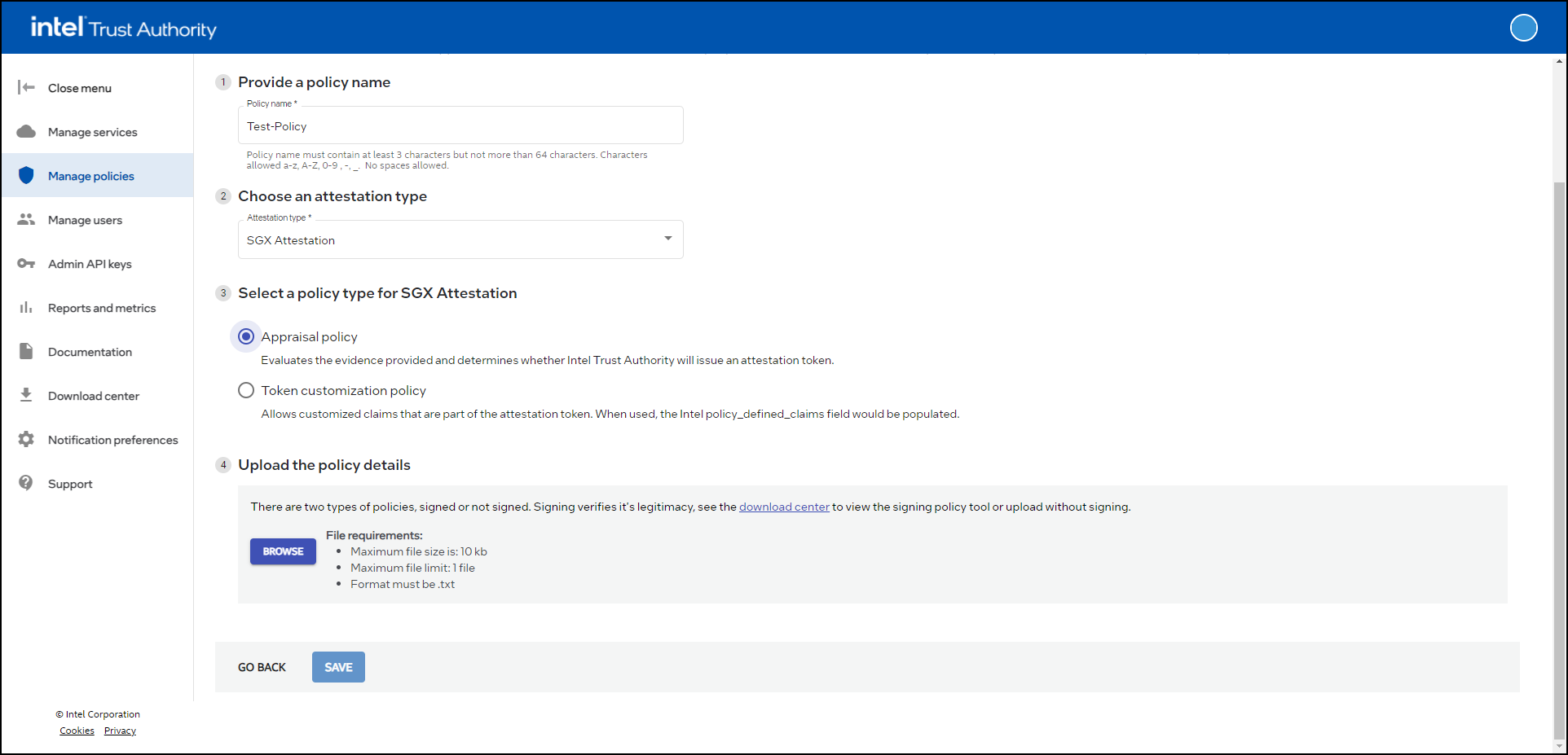Navigate to Manage users

click(x=98, y=220)
